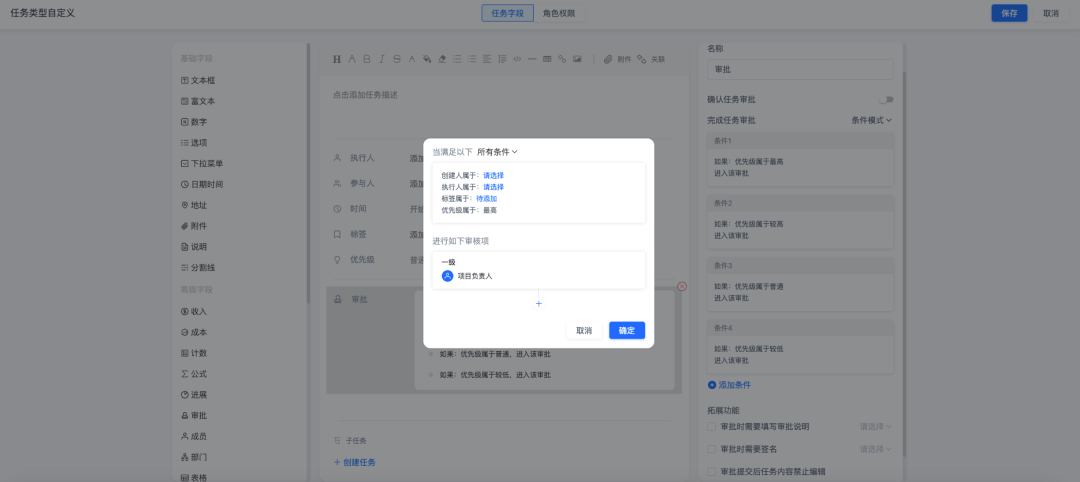Add the 富文本 field from sidebar
This screenshot has width=1080, height=482.
click(x=198, y=101)
